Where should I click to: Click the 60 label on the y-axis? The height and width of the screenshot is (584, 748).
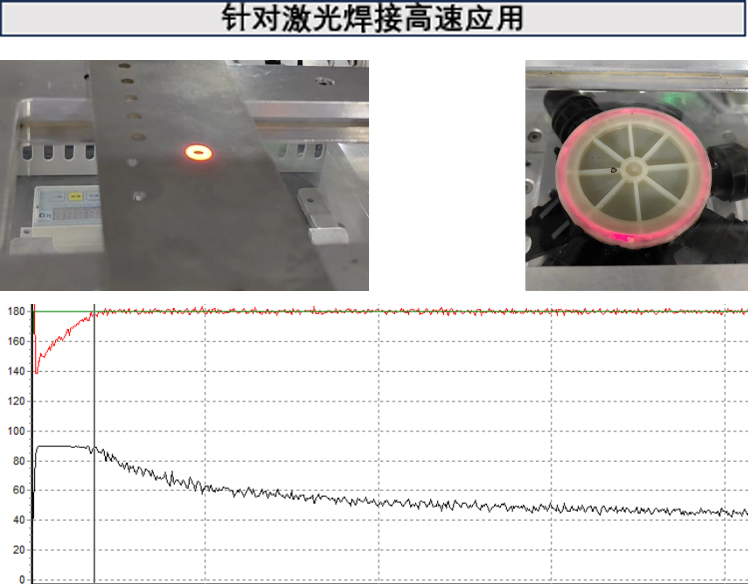point(18,490)
